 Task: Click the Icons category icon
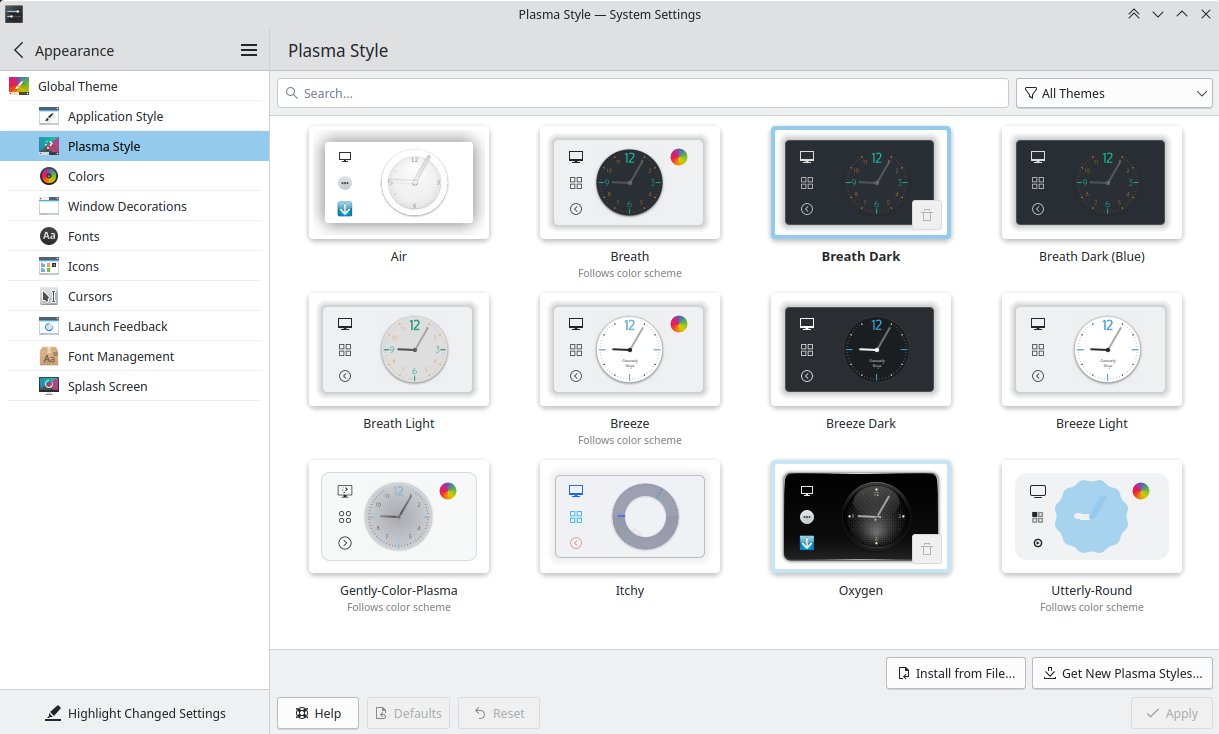49,266
